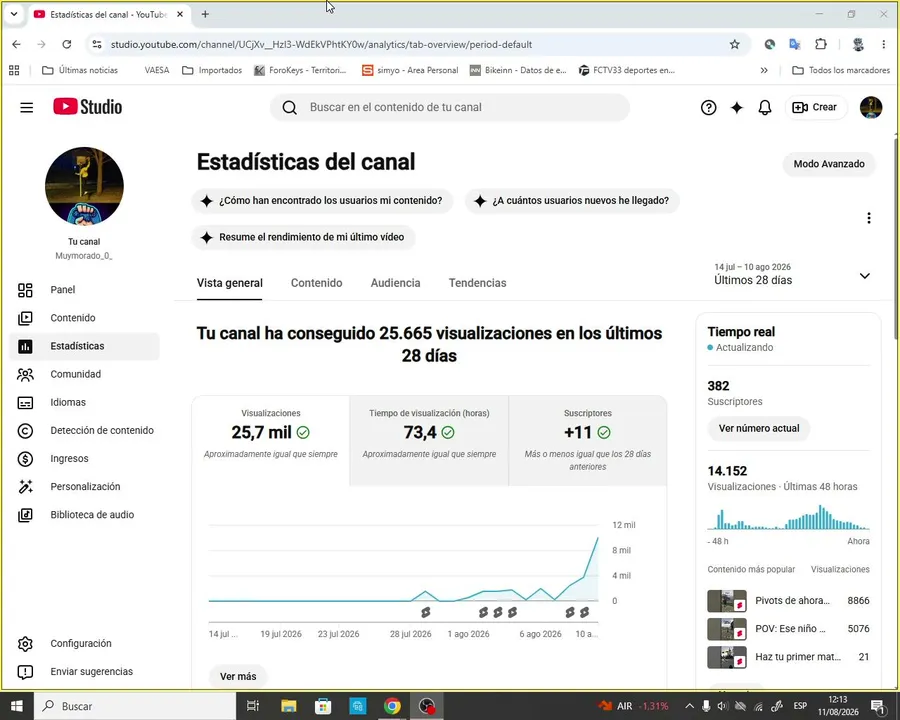900x720 pixels.
Task: Click the Ver número actual button
Action: pos(759,428)
